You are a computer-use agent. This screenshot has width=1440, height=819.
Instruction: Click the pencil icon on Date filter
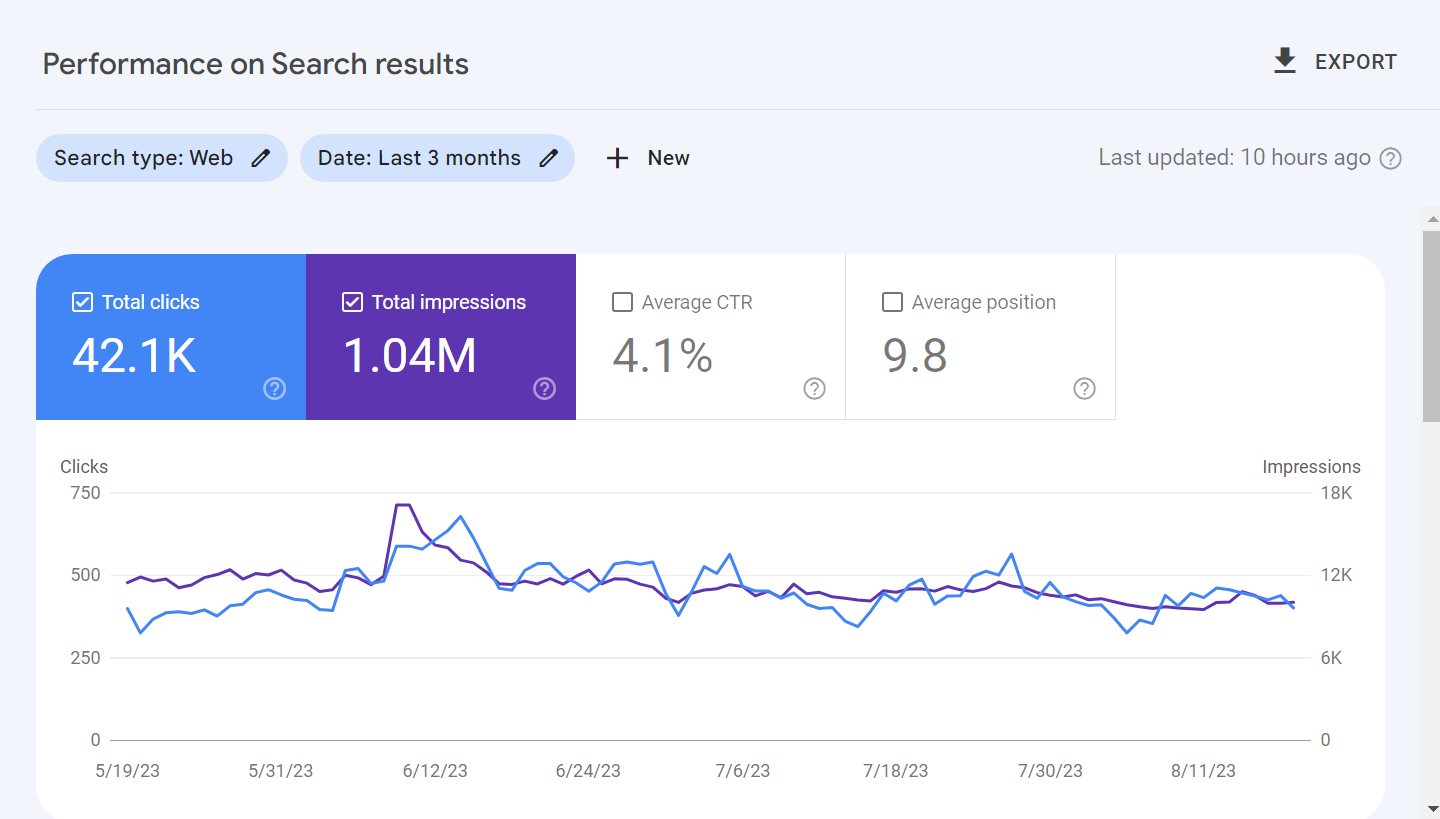(548, 157)
